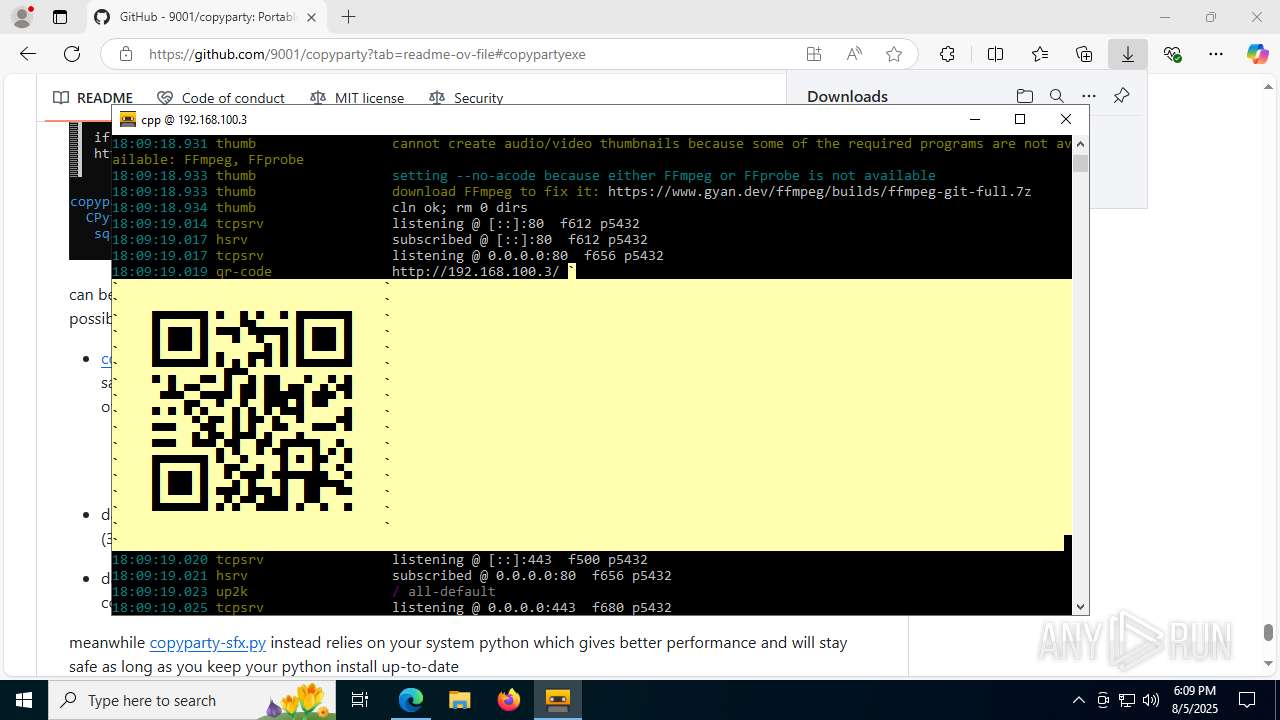Switch to MIT license tab

(x=357, y=98)
